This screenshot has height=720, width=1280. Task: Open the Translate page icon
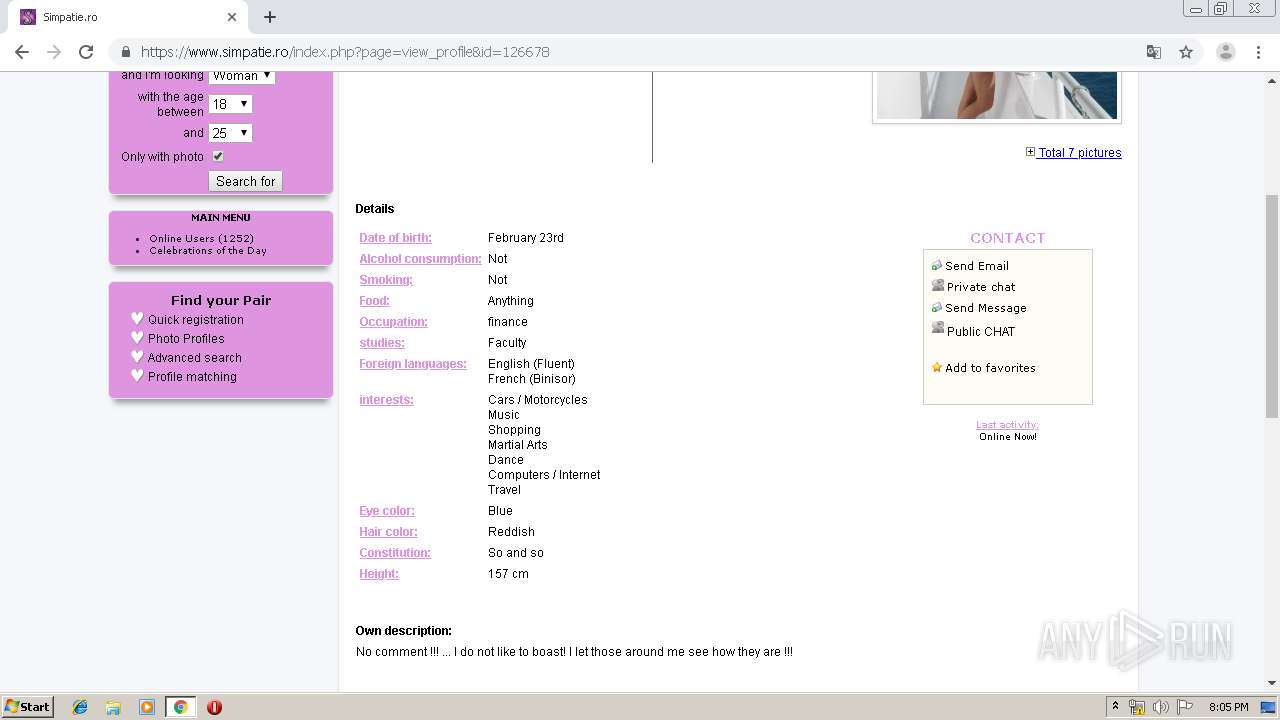click(1154, 52)
